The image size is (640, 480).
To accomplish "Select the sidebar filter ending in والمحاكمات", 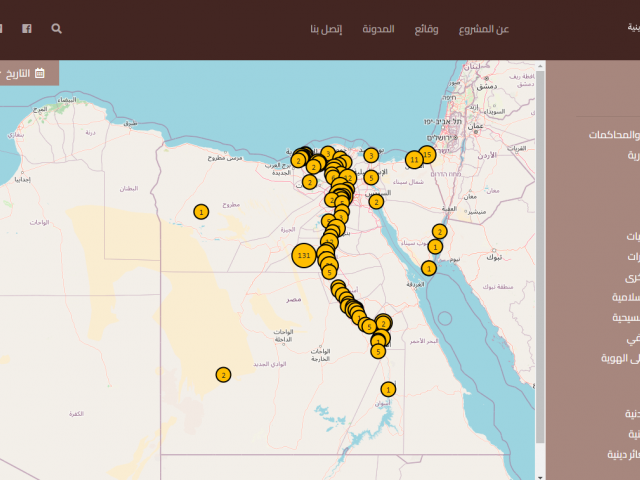I will (x=609, y=135).
